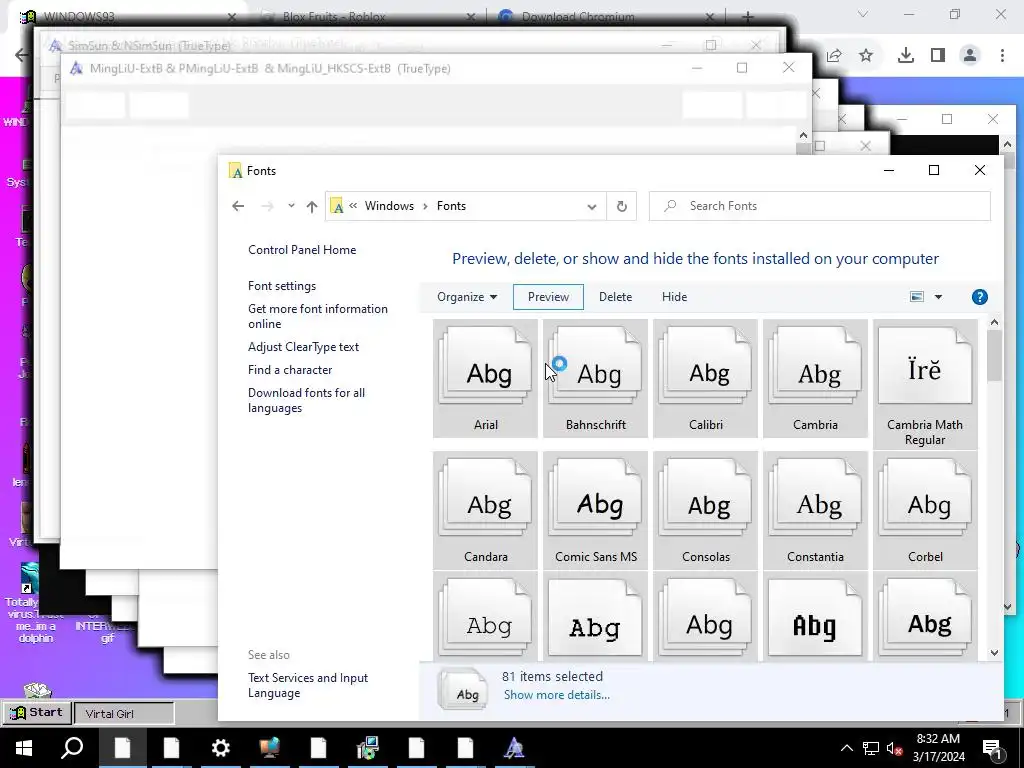
Task: Open the Settings gear on taskbar
Action: 220,748
